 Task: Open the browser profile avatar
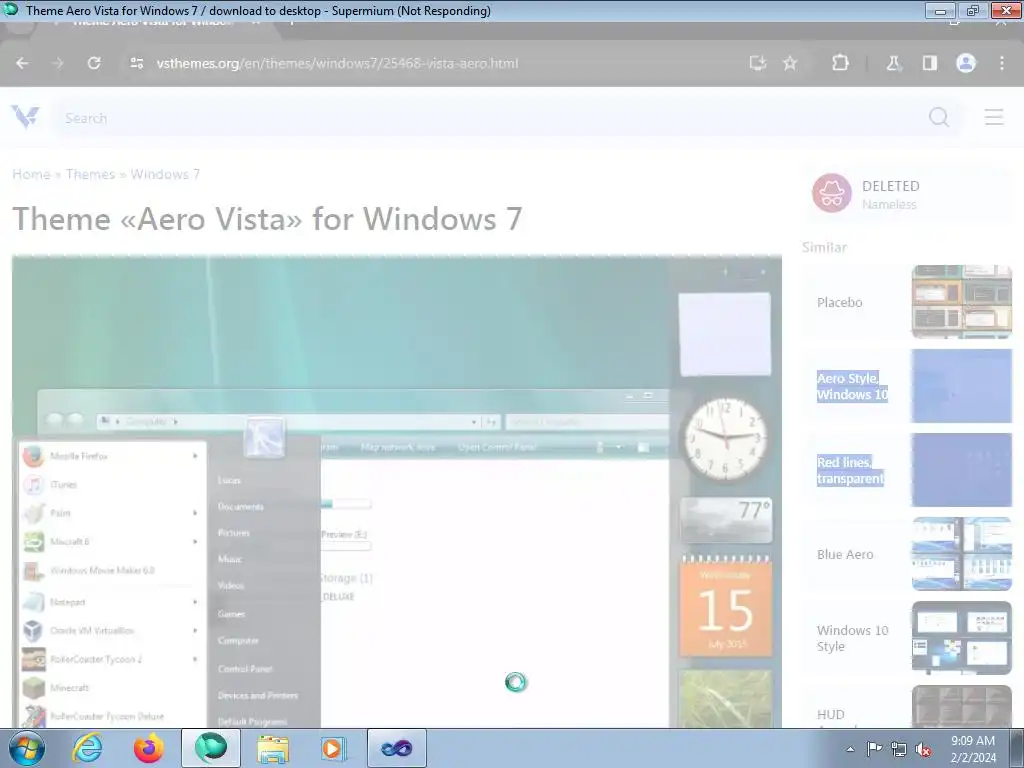[966, 63]
